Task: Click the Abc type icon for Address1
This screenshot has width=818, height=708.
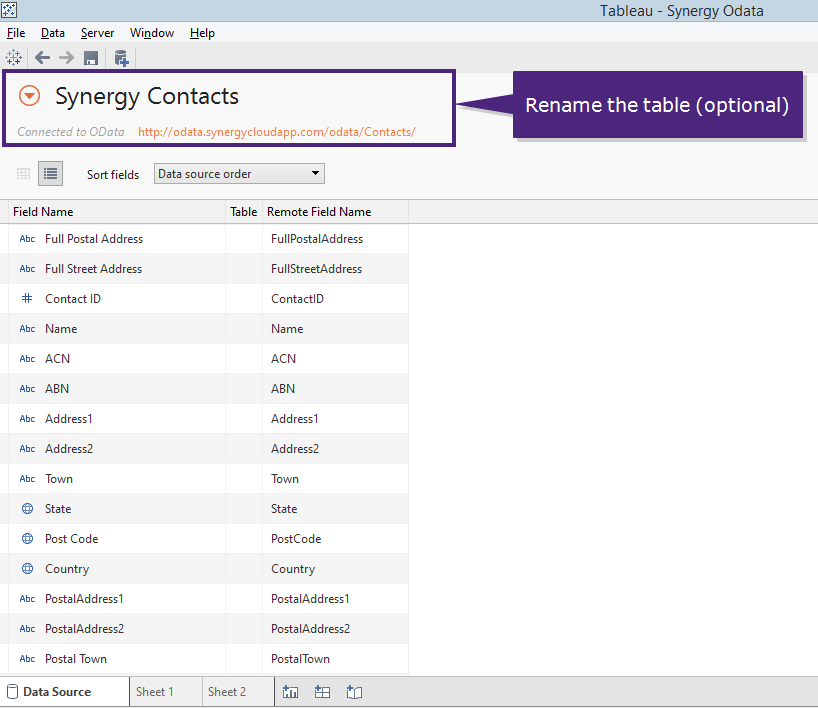Action: [27, 419]
